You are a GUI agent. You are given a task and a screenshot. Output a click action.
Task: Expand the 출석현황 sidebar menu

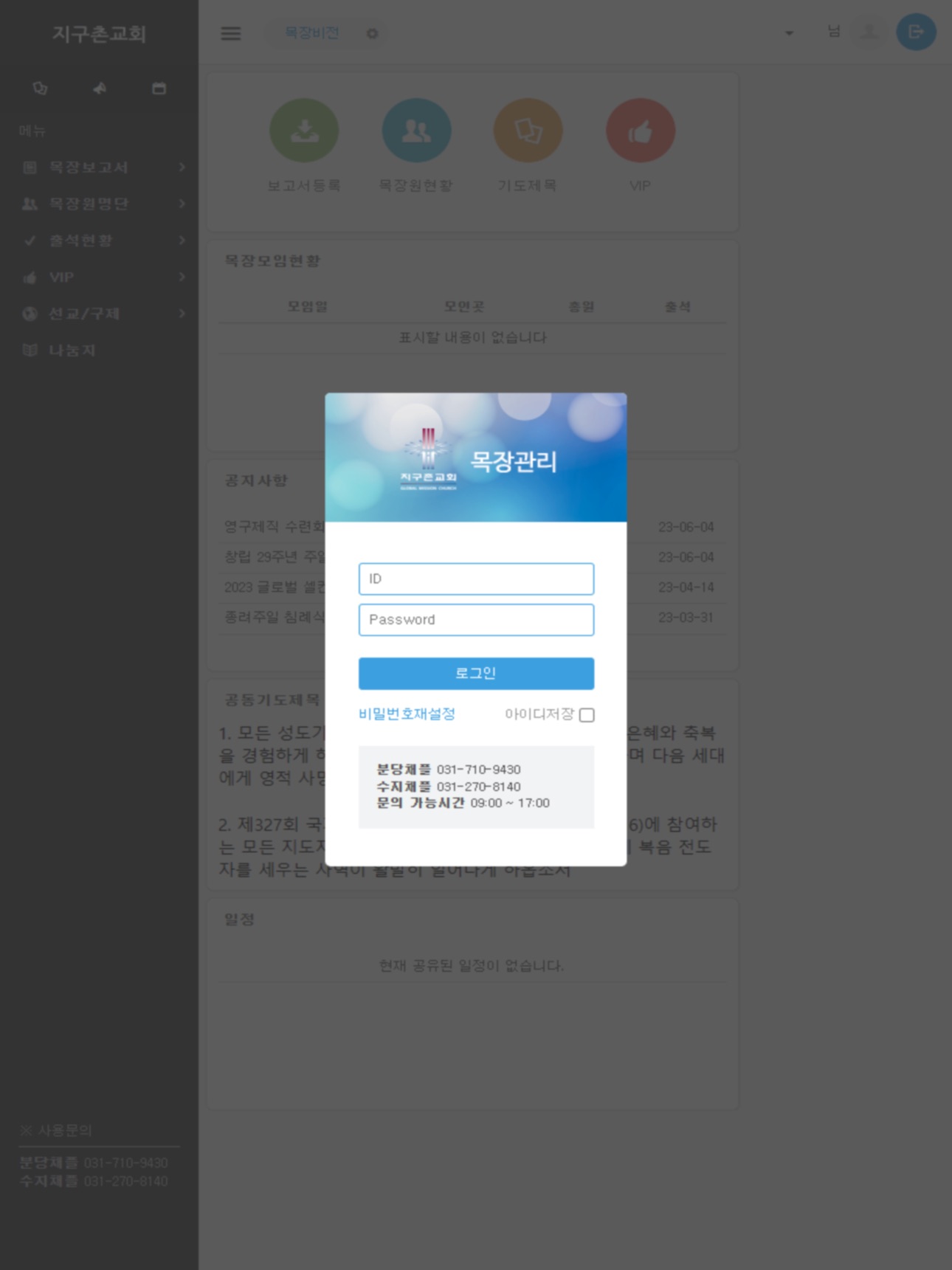pos(100,241)
